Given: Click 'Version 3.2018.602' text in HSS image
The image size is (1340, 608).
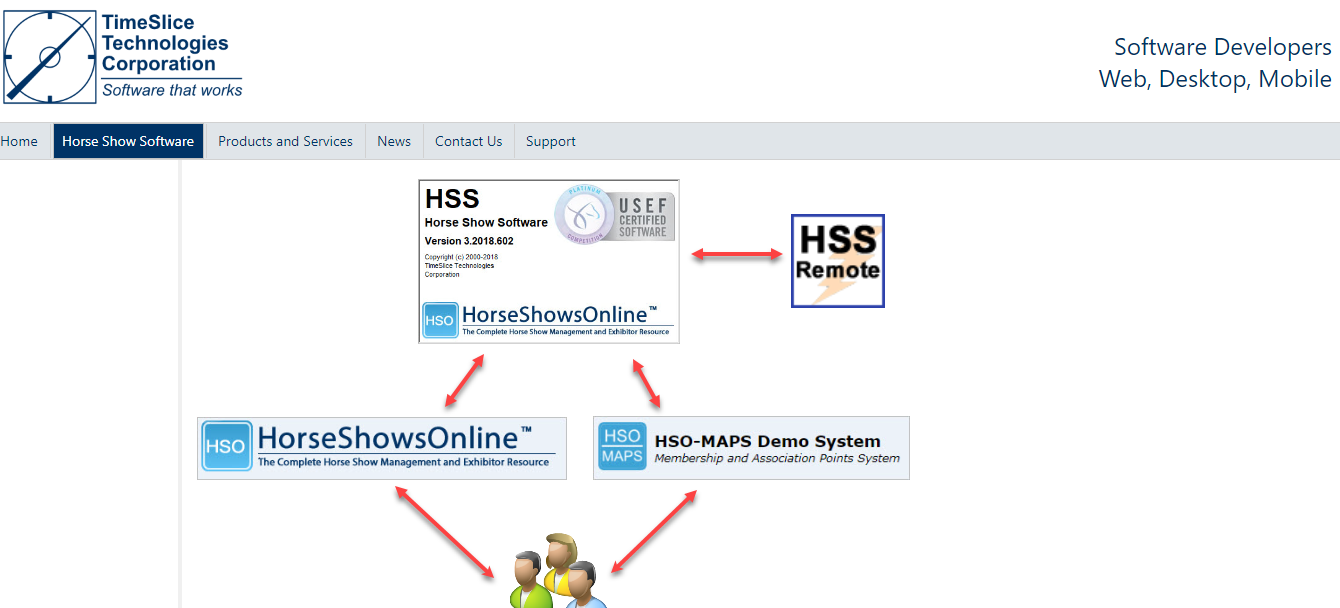Looking at the screenshot, I should [x=470, y=241].
